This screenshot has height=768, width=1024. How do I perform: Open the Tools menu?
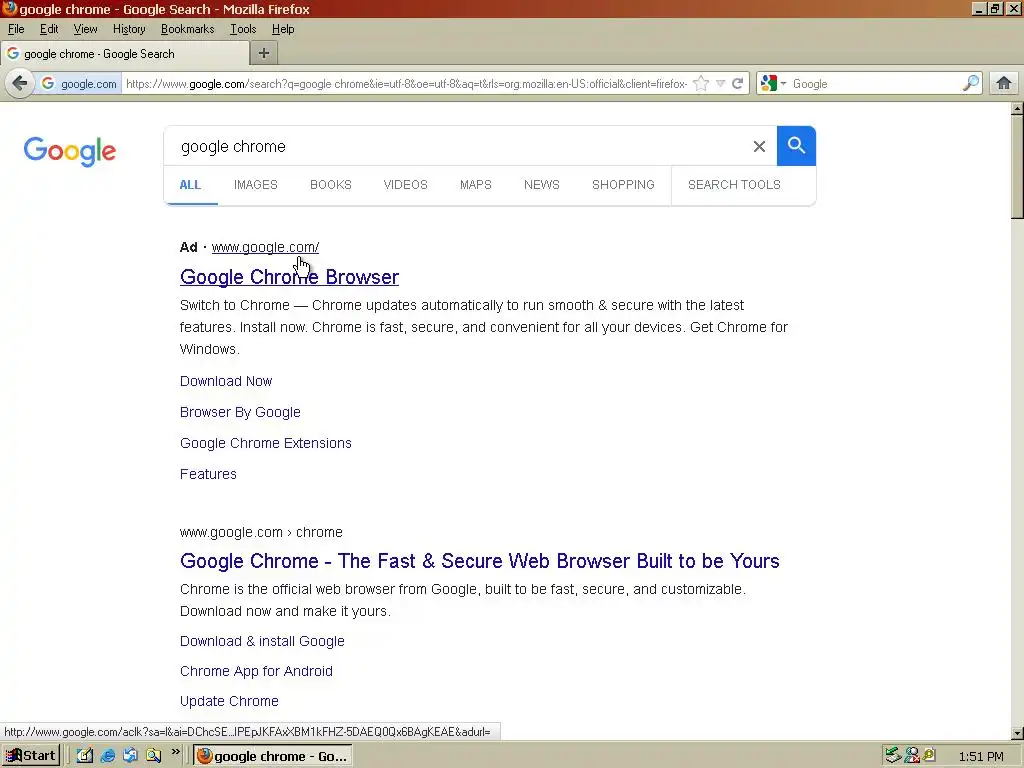tap(242, 29)
